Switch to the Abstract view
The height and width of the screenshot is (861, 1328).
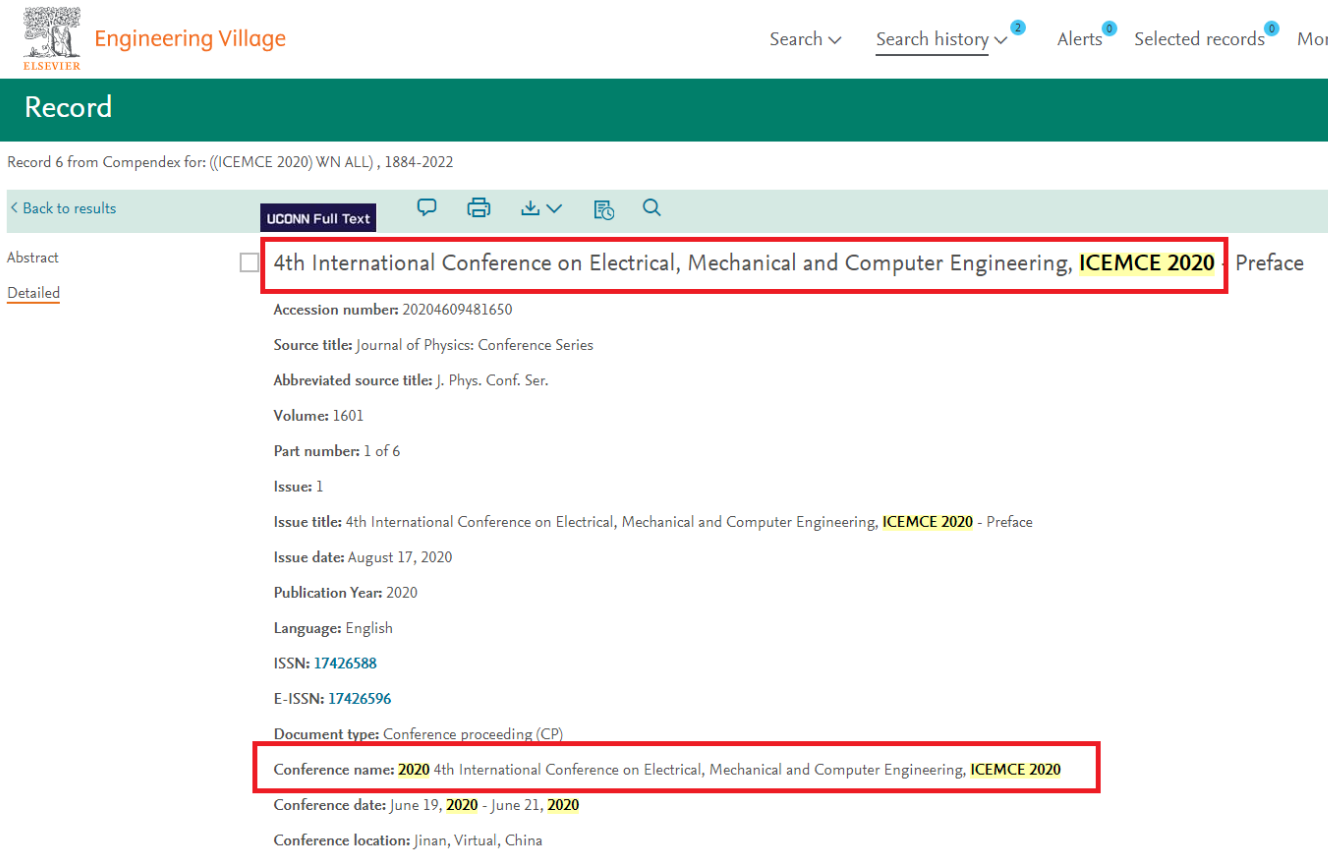tap(33, 257)
